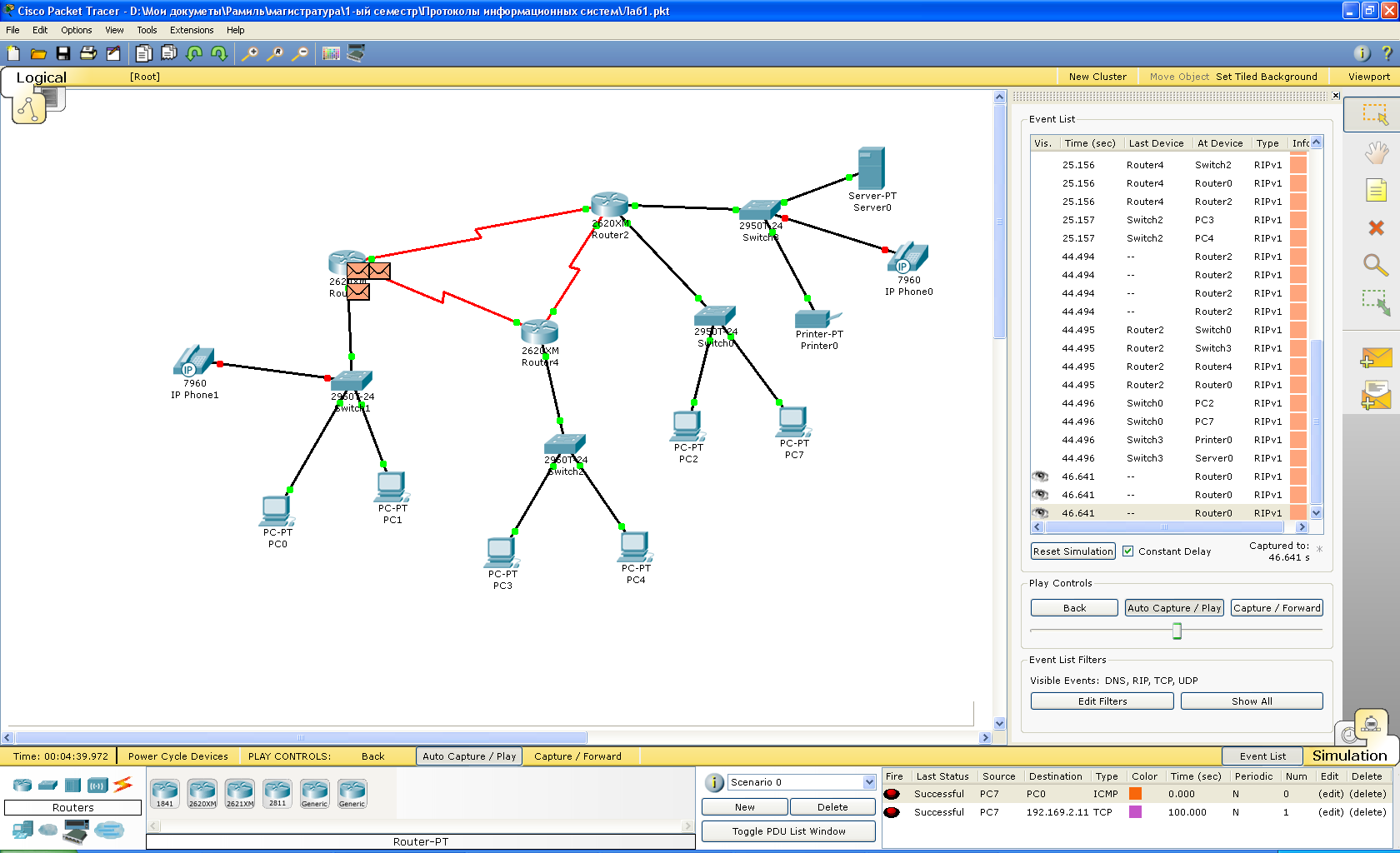Viewport: 1400px width, 853px height.
Task: Click the New scenario button
Action: pyautogui.click(x=744, y=807)
